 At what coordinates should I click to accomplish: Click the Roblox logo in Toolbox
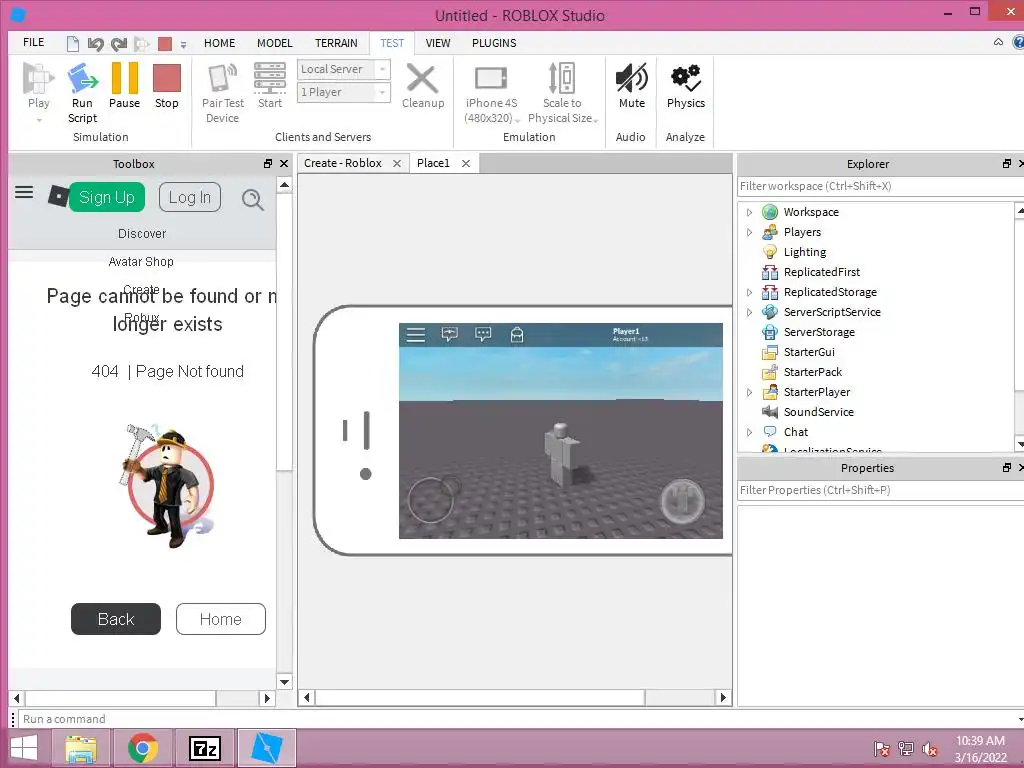pos(58,196)
